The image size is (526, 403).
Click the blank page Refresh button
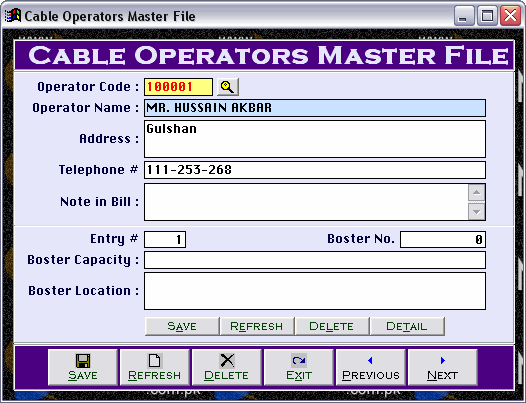(x=155, y=367)
